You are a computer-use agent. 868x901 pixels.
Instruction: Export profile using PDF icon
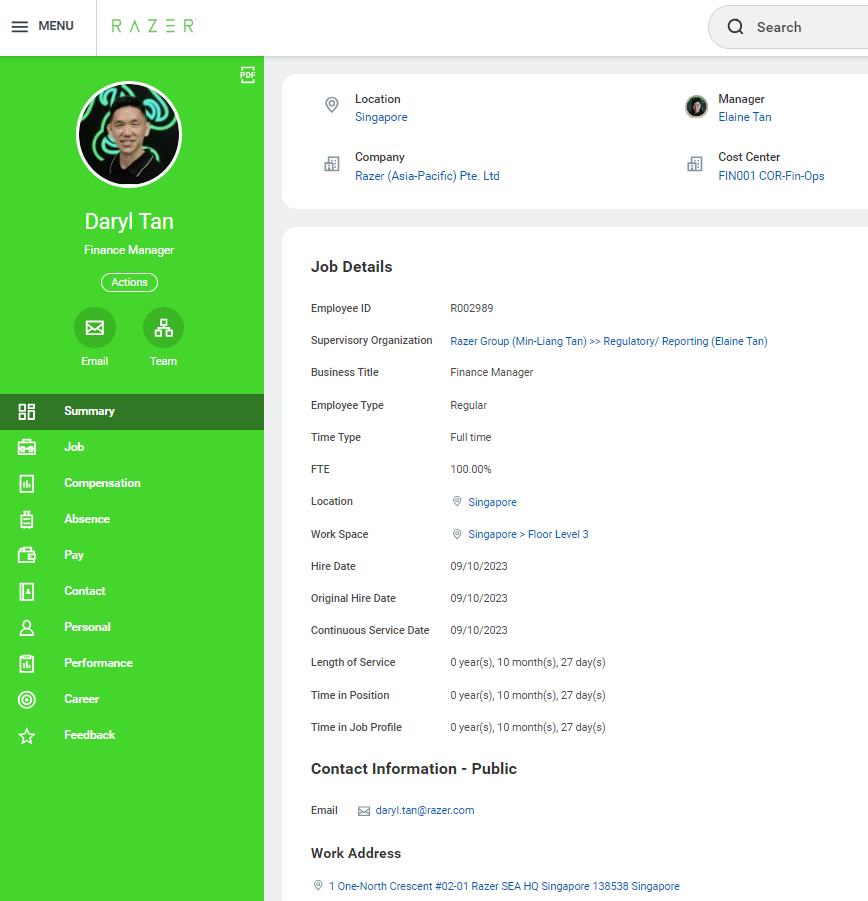click(248, 75)
